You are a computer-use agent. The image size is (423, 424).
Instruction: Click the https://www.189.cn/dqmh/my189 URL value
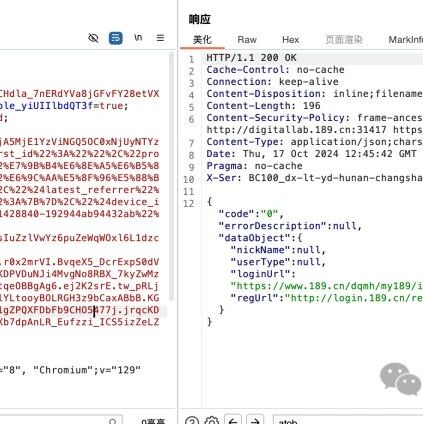point(327,286)
